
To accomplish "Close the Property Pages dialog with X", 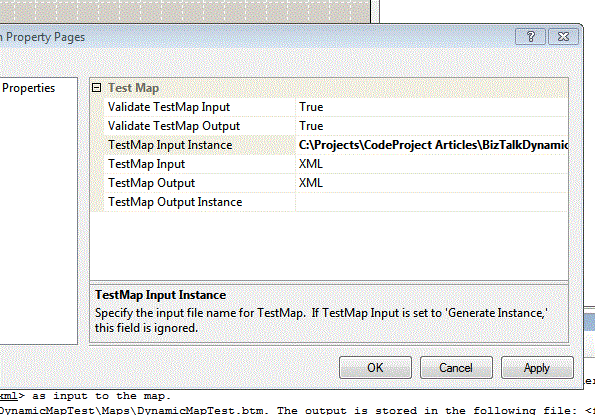I will [x=564, y=37].
